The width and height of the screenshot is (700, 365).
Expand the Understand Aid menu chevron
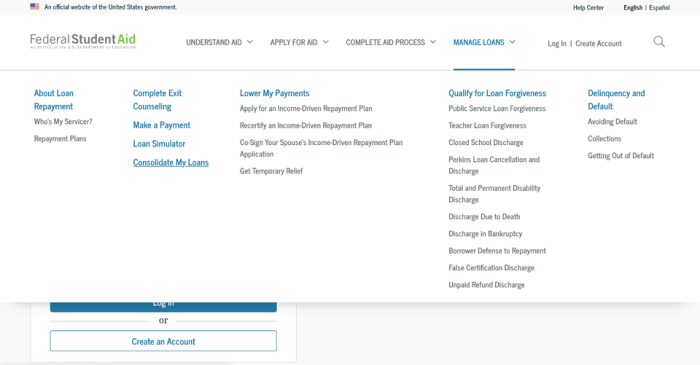[250, 42]
